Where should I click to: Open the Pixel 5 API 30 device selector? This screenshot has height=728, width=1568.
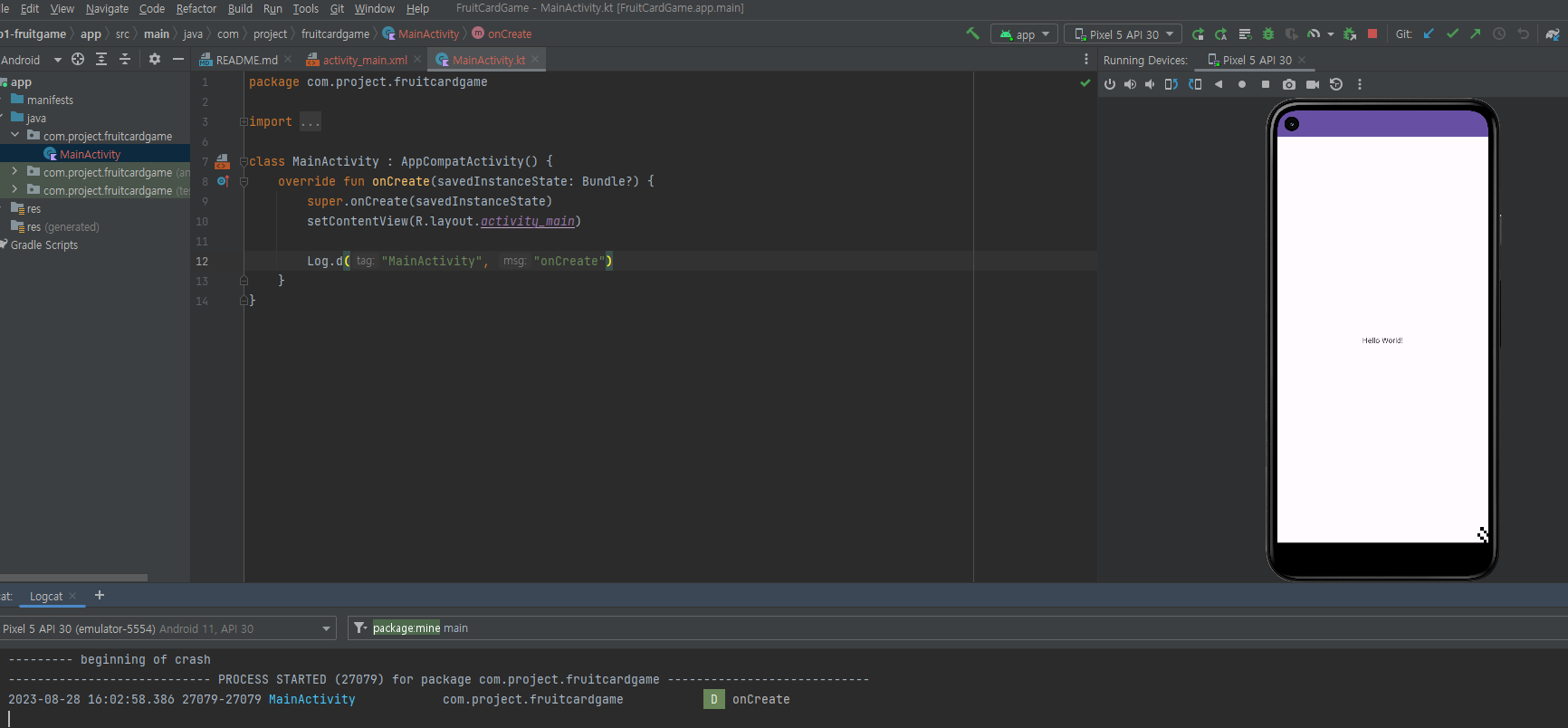(1123, 34)
